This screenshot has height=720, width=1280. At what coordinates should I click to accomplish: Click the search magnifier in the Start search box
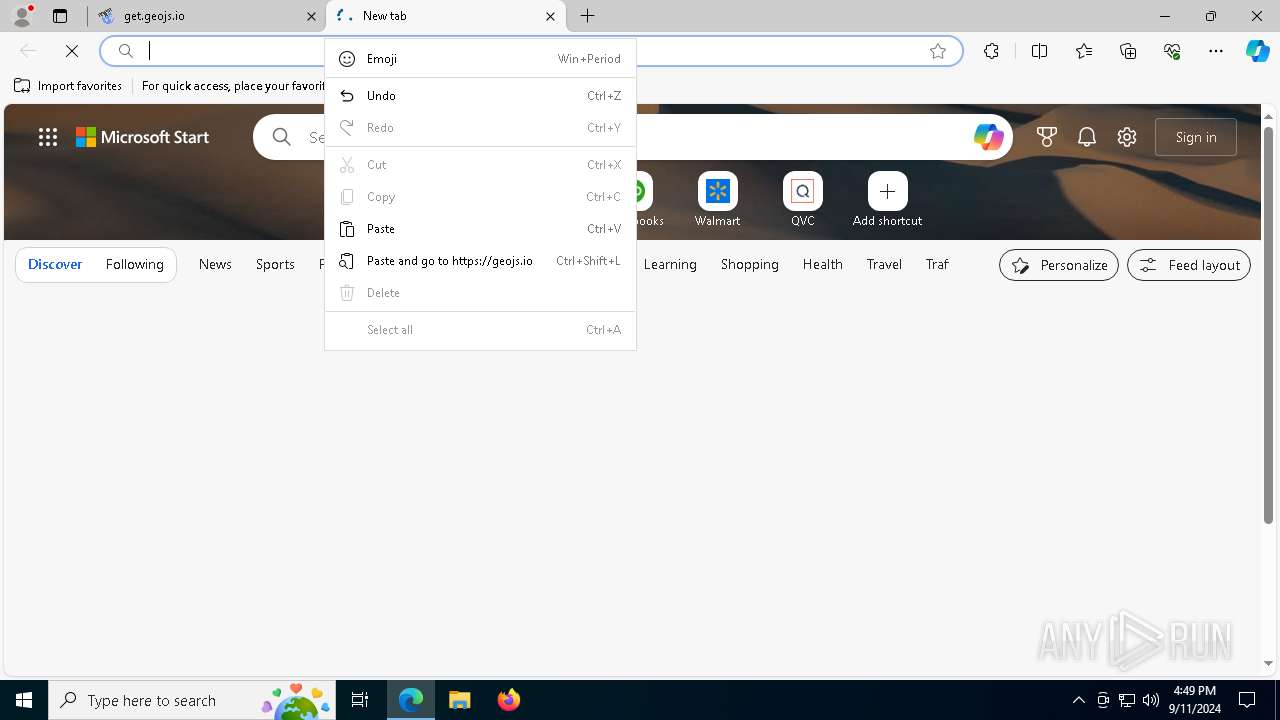click(x=282, y=137)
